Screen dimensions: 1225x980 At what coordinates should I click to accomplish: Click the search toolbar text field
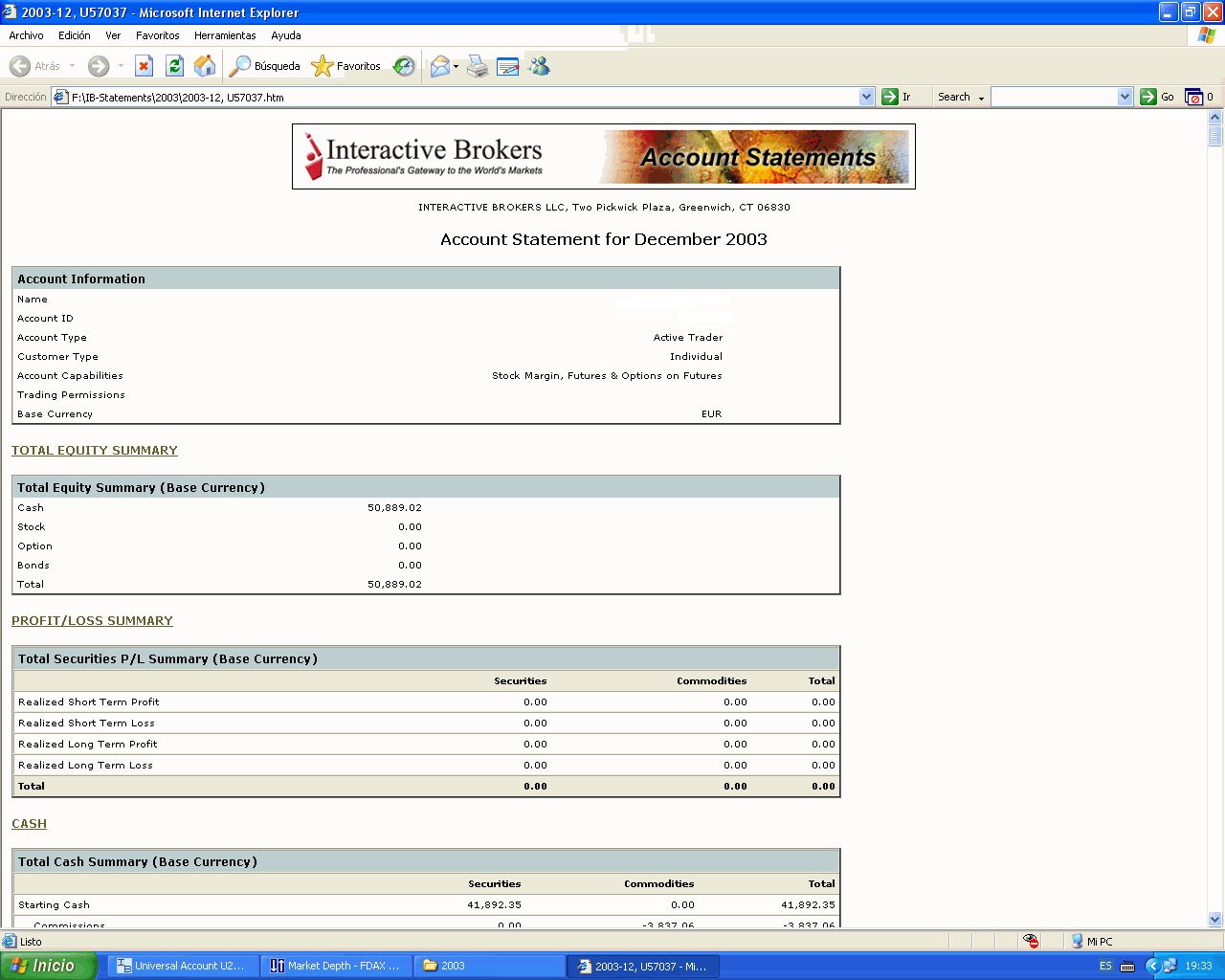tap(1054, 97)
